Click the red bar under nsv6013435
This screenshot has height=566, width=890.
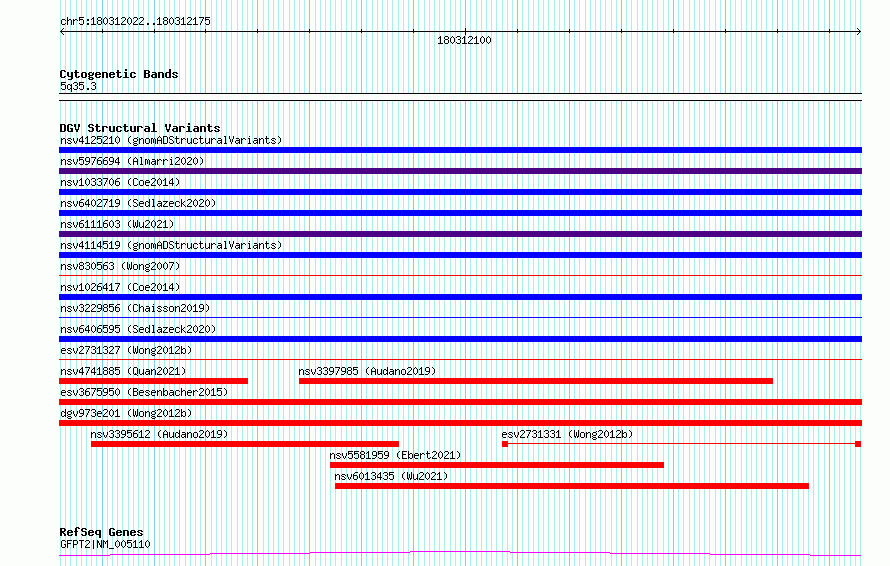[572, 486]
